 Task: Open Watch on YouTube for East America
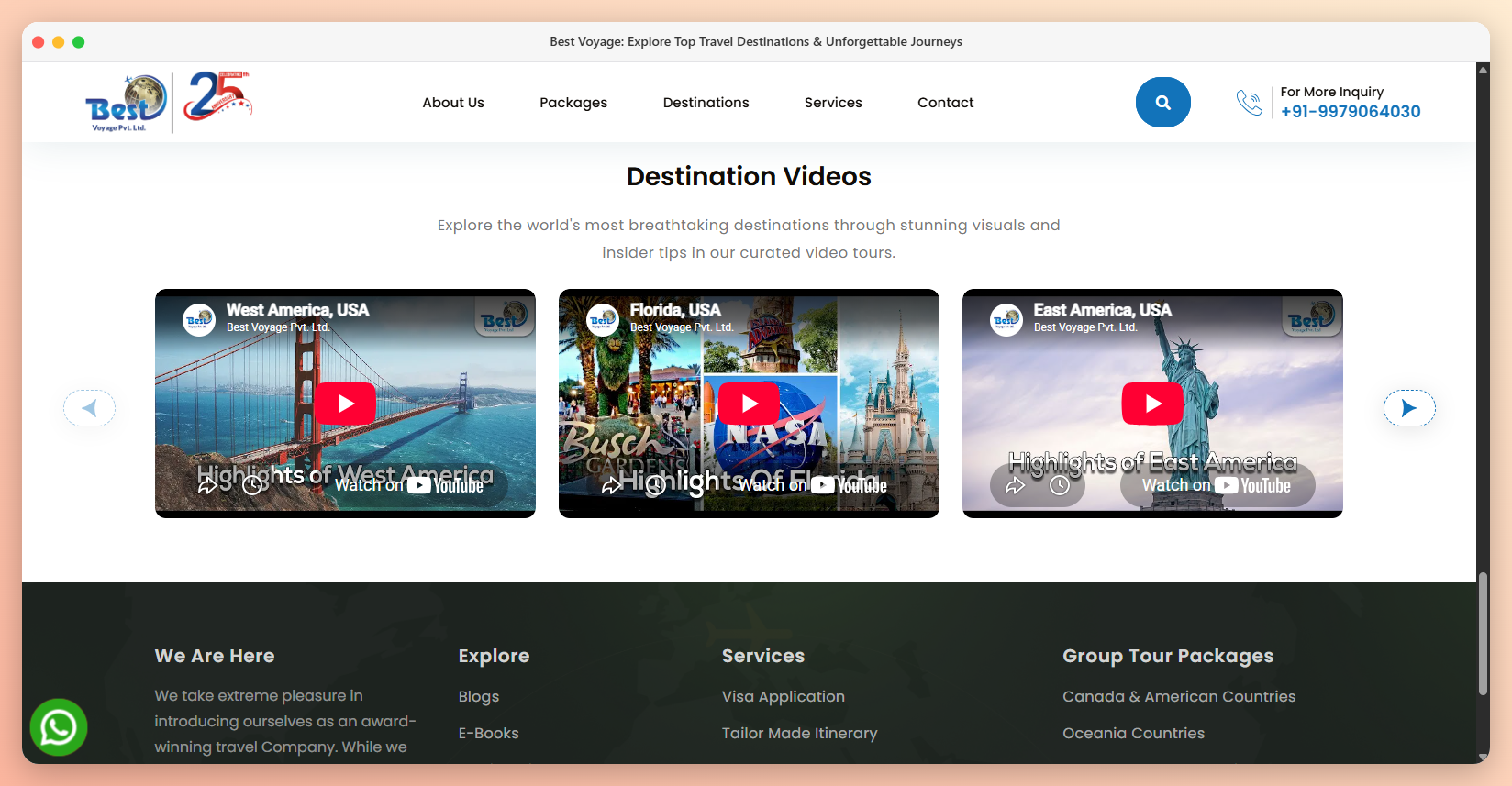coord(1217,485)
